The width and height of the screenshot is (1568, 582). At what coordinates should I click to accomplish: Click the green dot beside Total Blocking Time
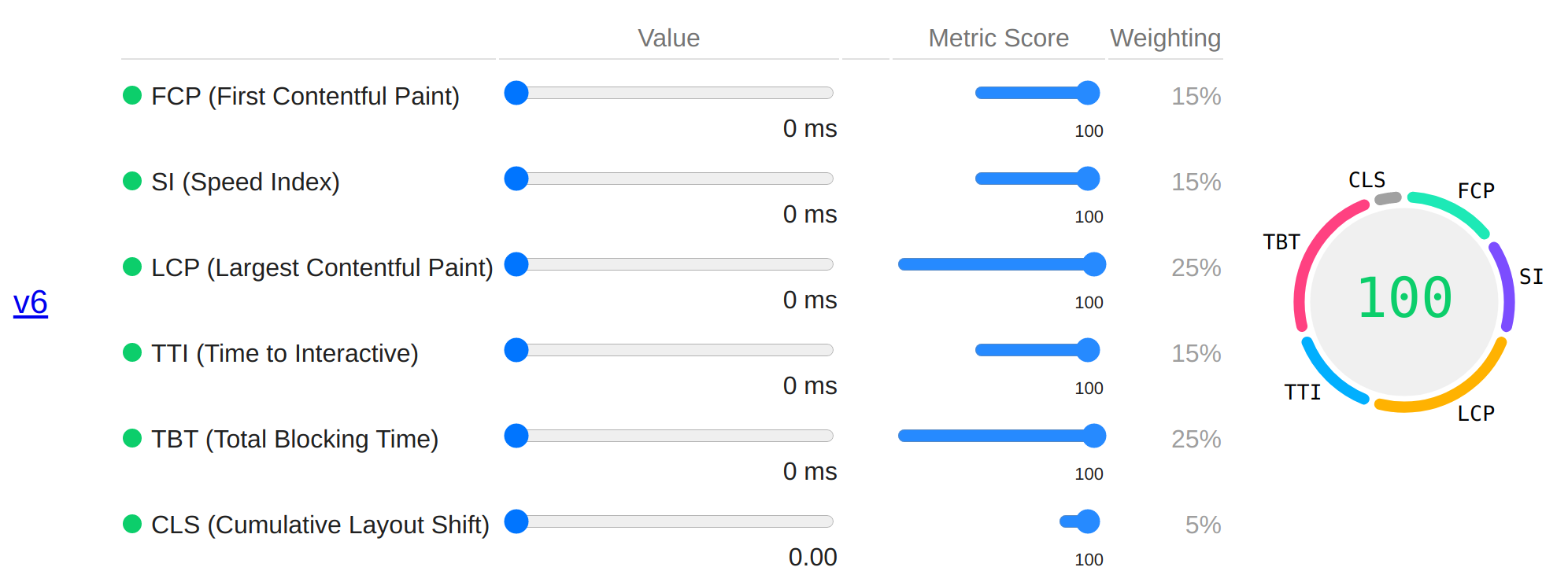[132, 438]
